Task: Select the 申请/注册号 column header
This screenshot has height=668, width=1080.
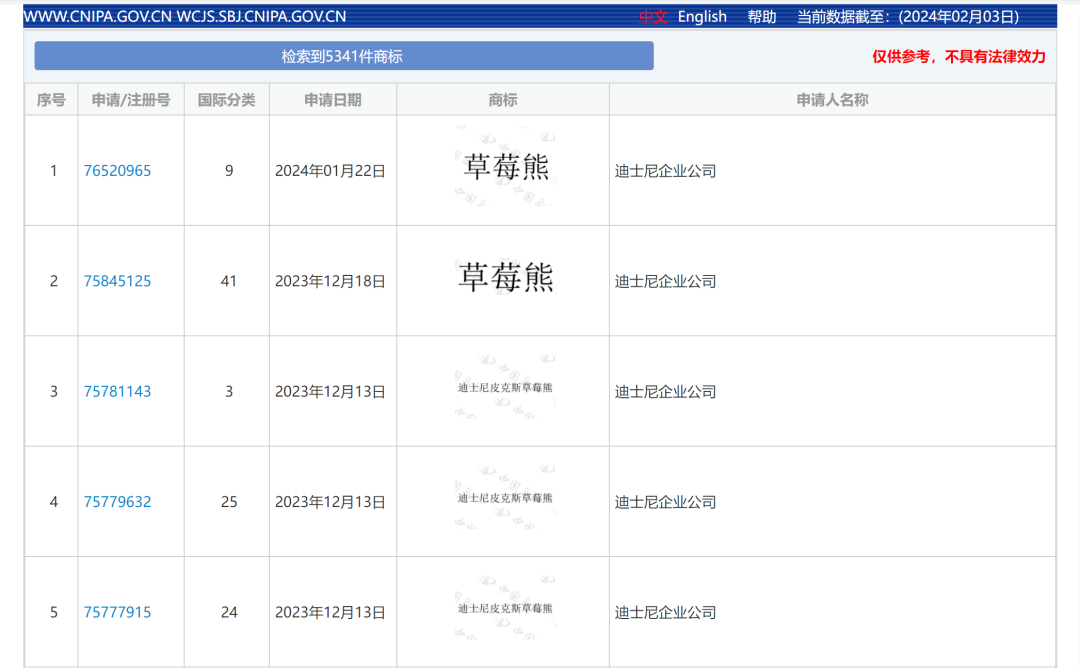Action: click(131, 100)
